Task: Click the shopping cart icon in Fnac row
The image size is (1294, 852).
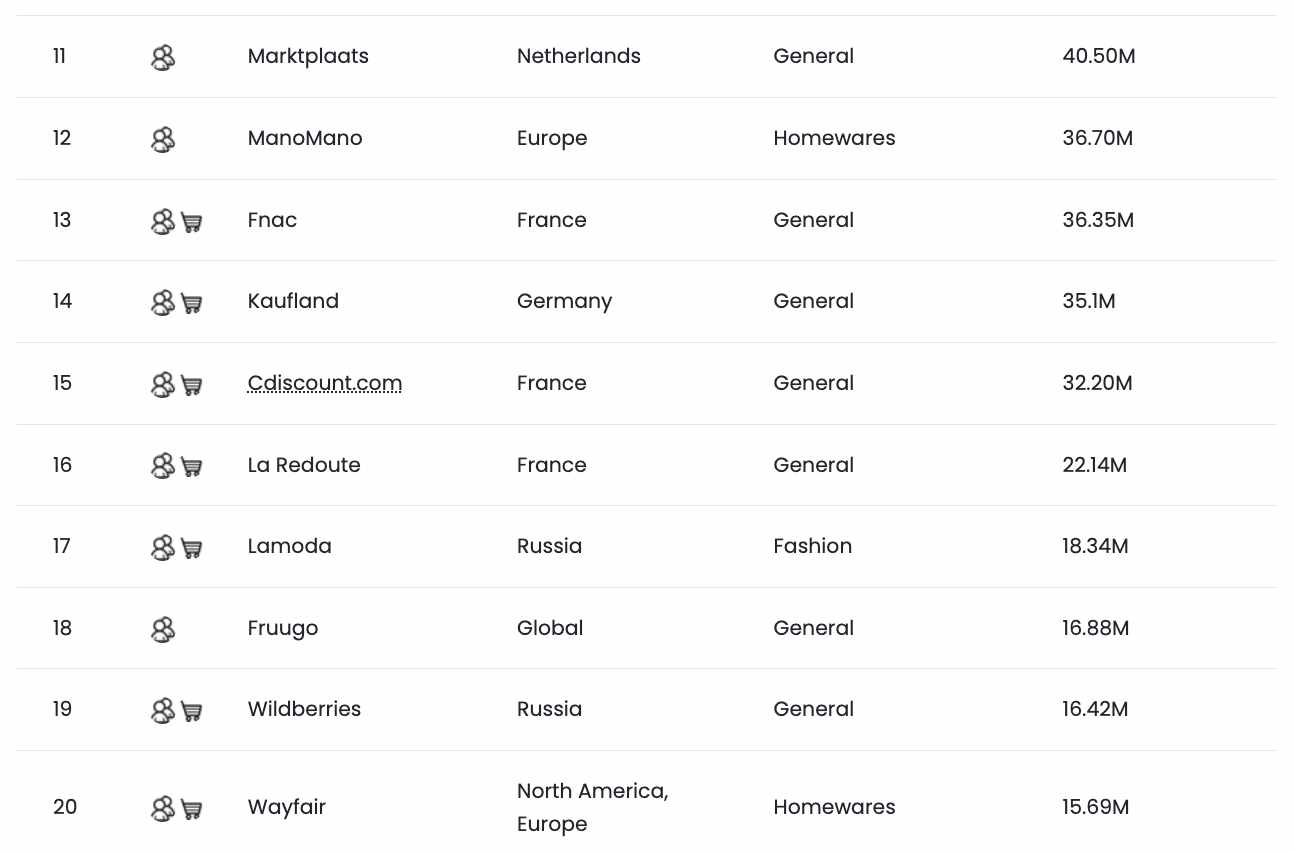Action: coord(192,222)
